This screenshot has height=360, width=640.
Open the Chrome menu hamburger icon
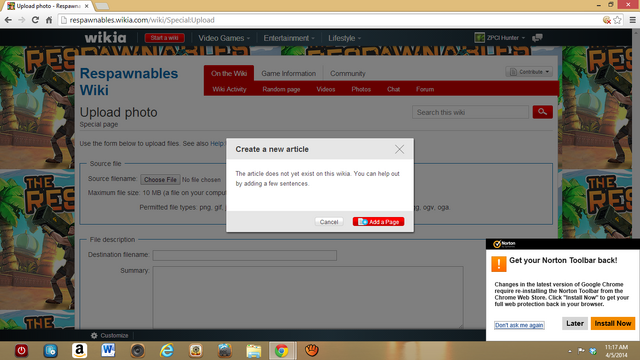pos(632,20)
